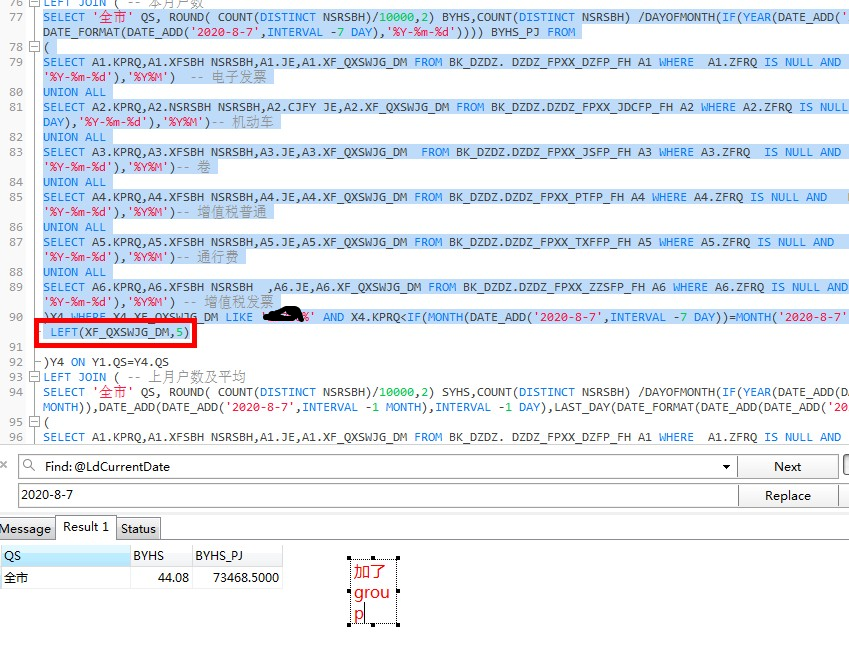Image resolution: width=849 pixels, height=652 pixels.
Task: Click the Next button in Find bar
Action: click(787, 467)
